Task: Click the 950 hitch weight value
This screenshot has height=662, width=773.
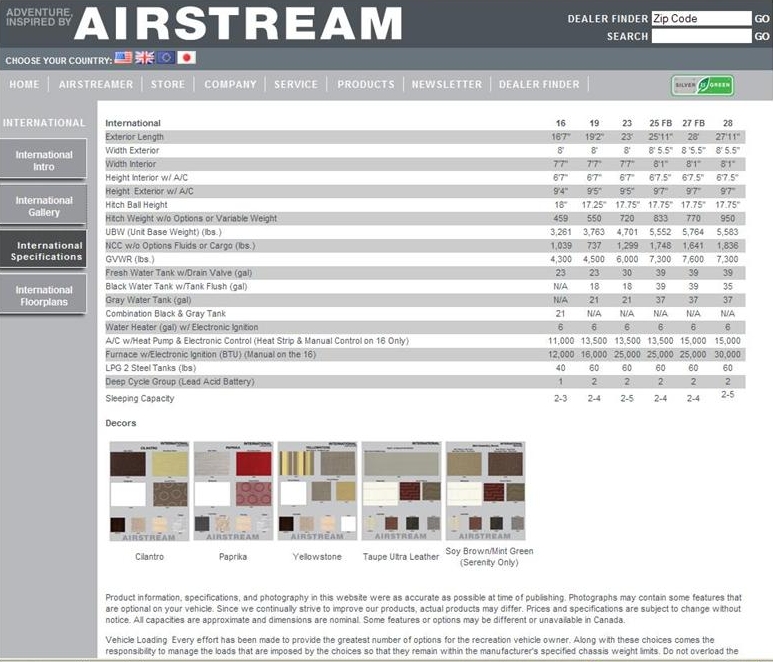Action: [x=728, y=218]
